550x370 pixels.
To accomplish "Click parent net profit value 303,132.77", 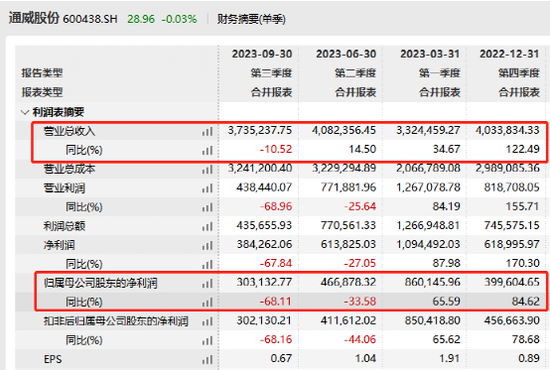I will (x=264, y=282).
